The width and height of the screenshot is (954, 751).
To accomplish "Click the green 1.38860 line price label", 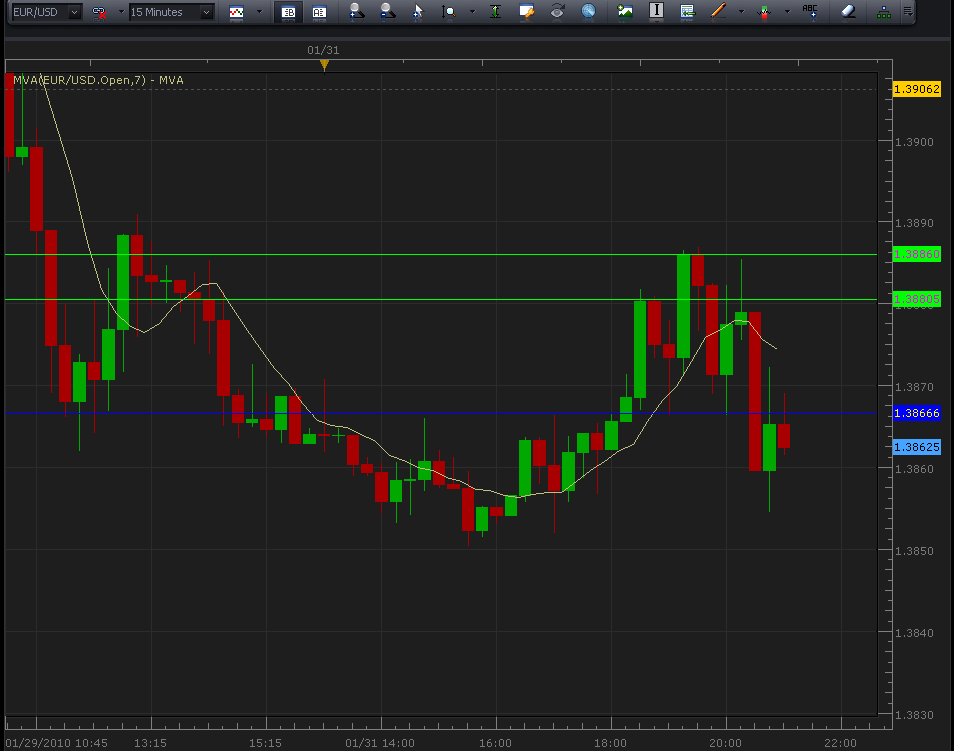I will point(917,254).
